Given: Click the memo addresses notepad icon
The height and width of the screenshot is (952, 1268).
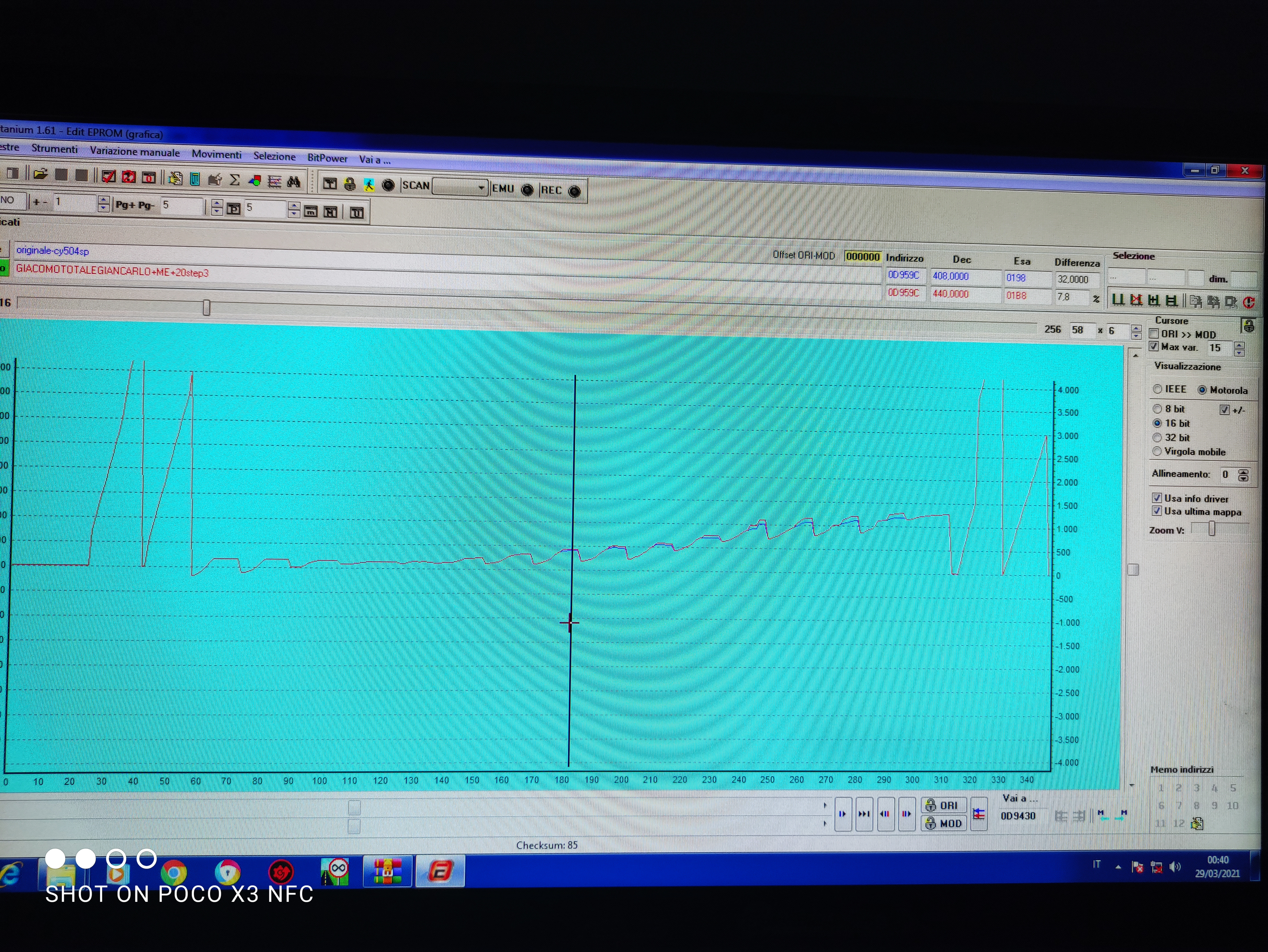Looking at the screenshot, I should pyautogui.click(x=1197, y=824).
